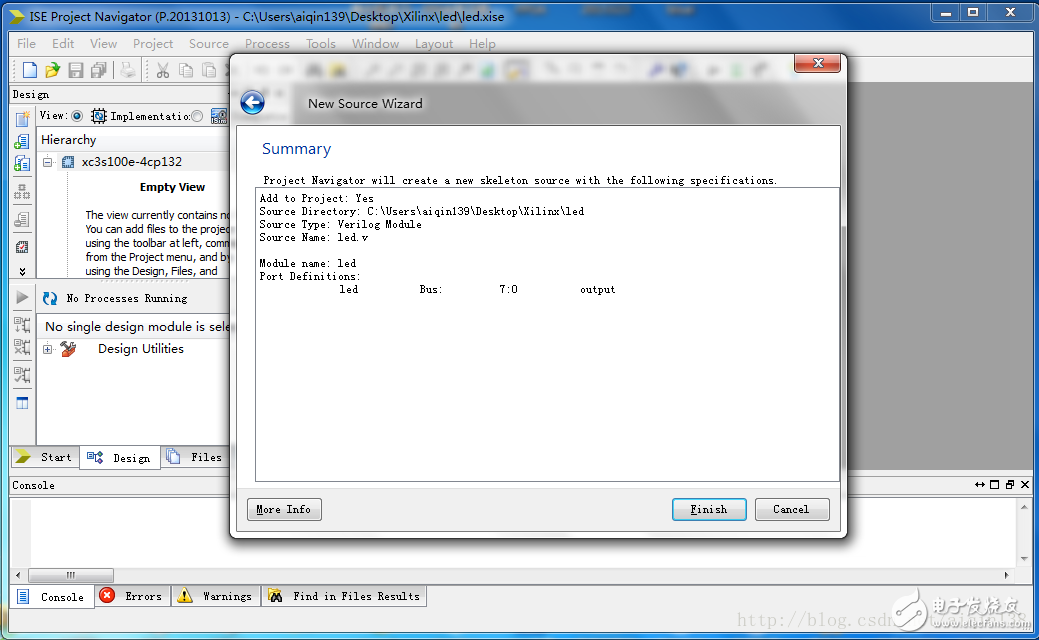Open the Warnings tab
The height and width of the screenshot is (640, 1039).
215,596
